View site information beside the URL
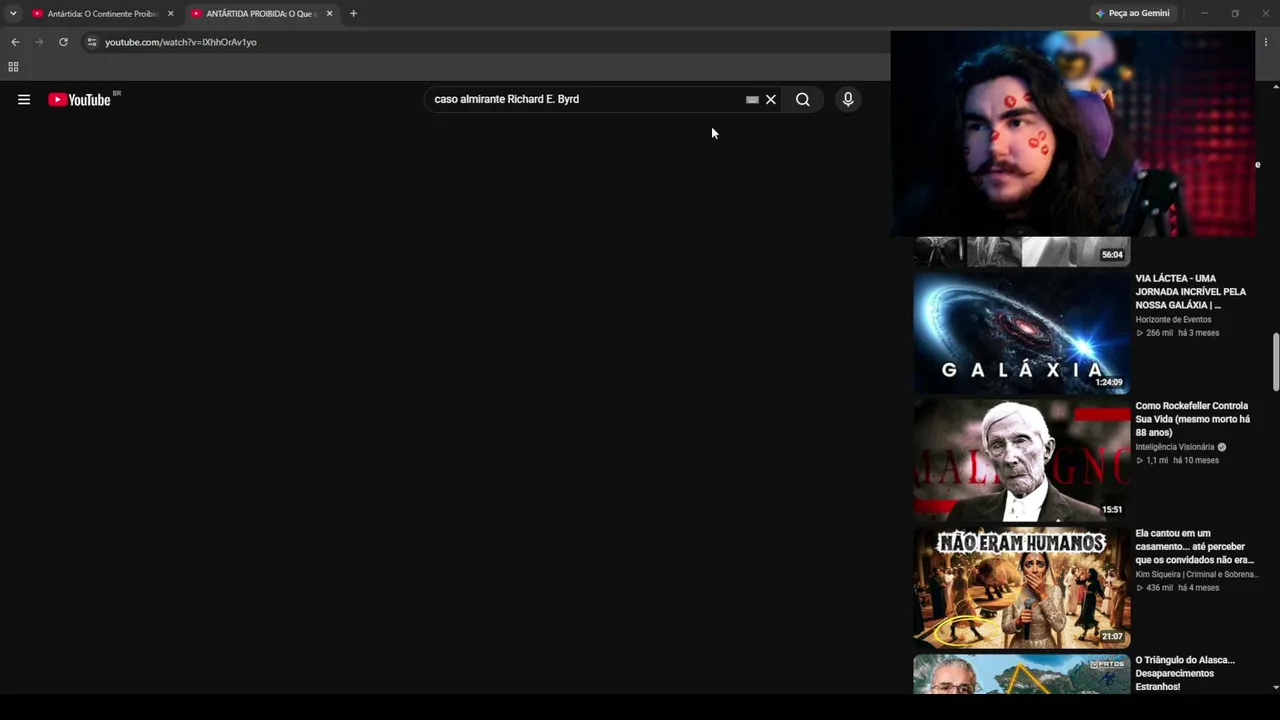The image size is (1280, 720). coord(92,42)
